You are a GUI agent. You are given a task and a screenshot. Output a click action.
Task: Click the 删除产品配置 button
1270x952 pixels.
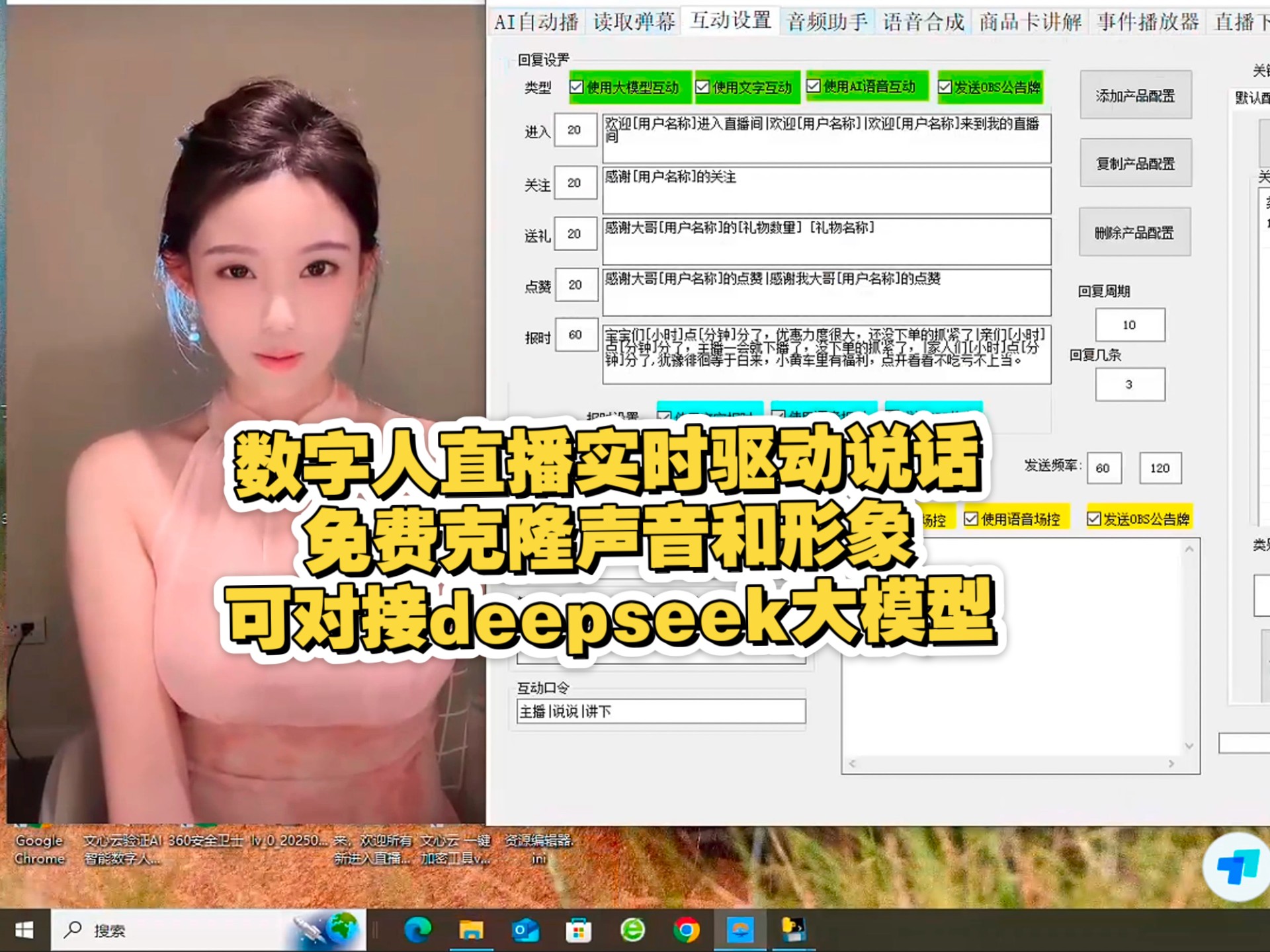point(1135,232)
